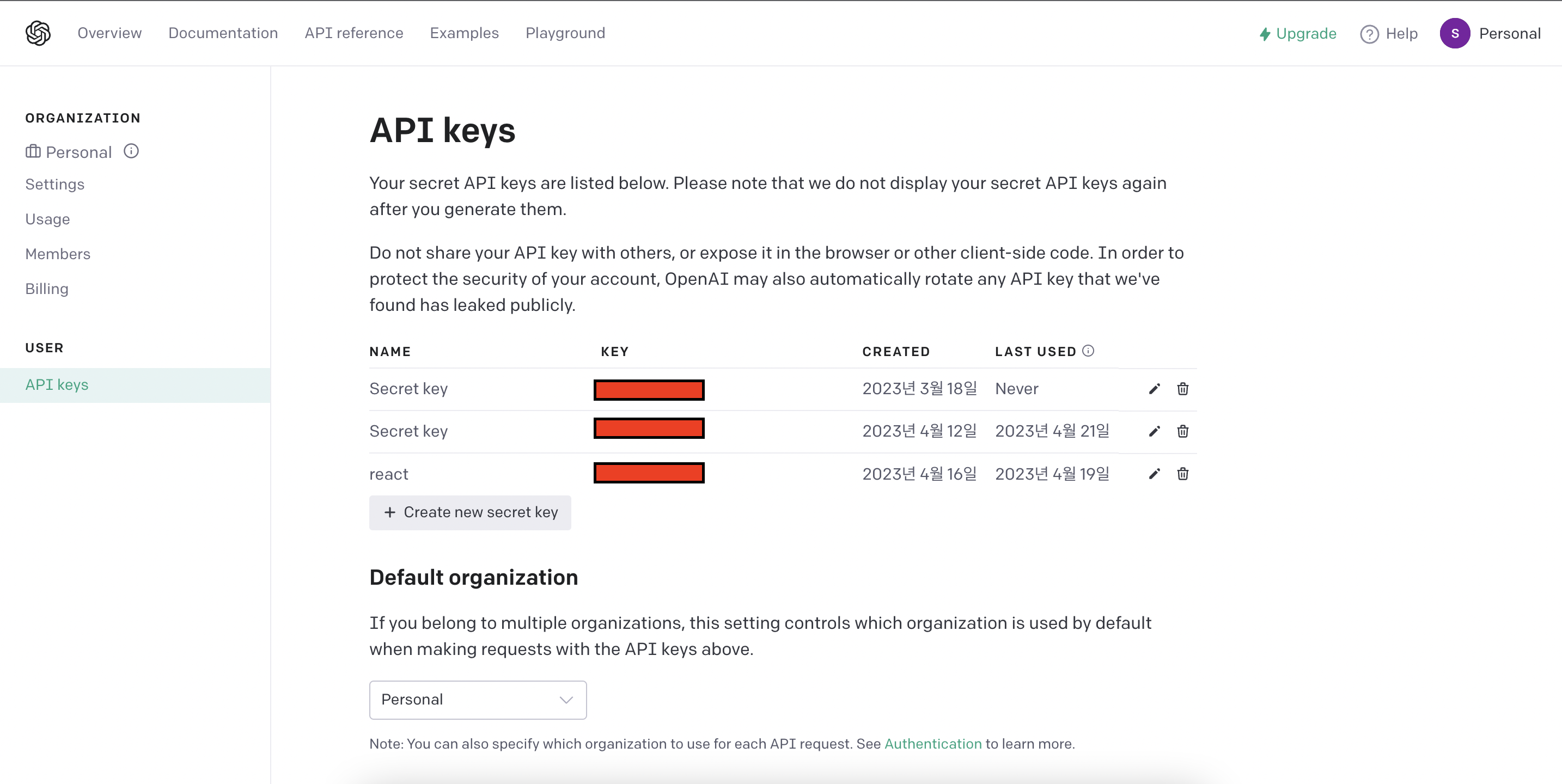This screenshot has width=1562, height=784.
Task: Edit the second Secret key name
Action: [1154, 431]
